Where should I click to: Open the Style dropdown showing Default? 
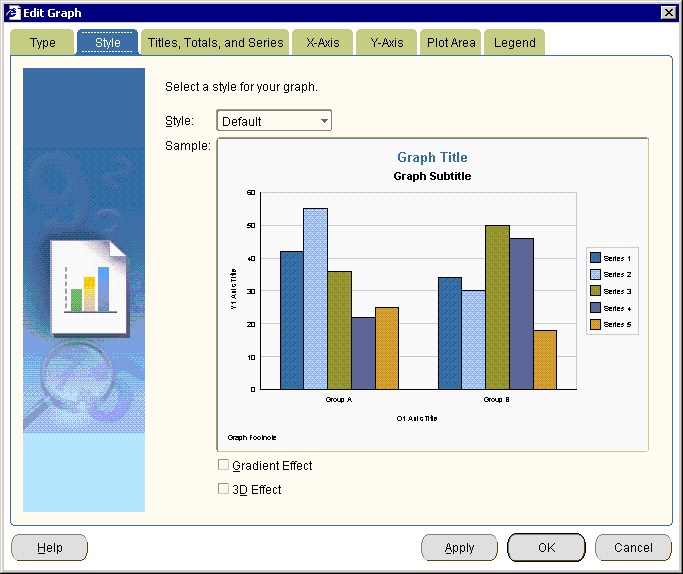tap(274, 121)
